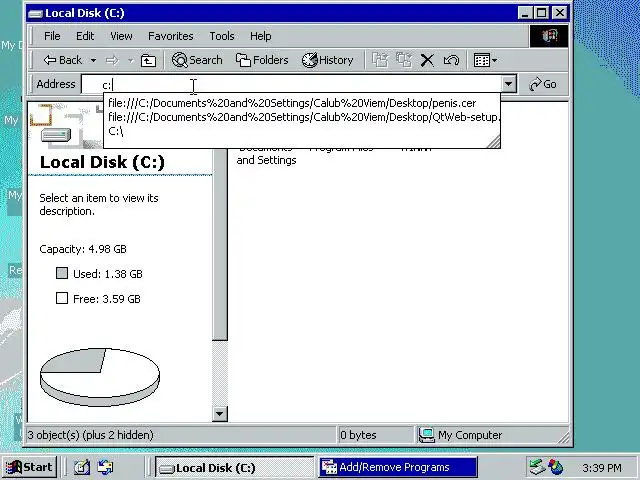
Task: Switch to Add/Remove Programs taskbar button
Action: coord(398,467)
